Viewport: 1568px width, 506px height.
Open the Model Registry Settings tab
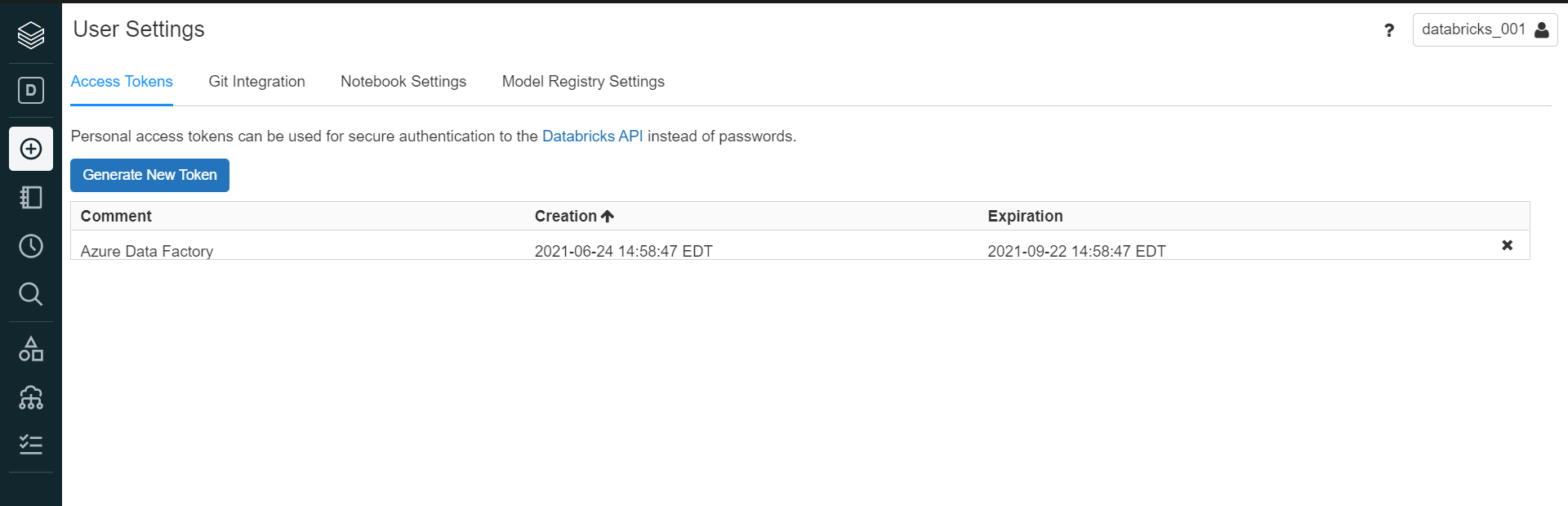(x=583, y=82)
